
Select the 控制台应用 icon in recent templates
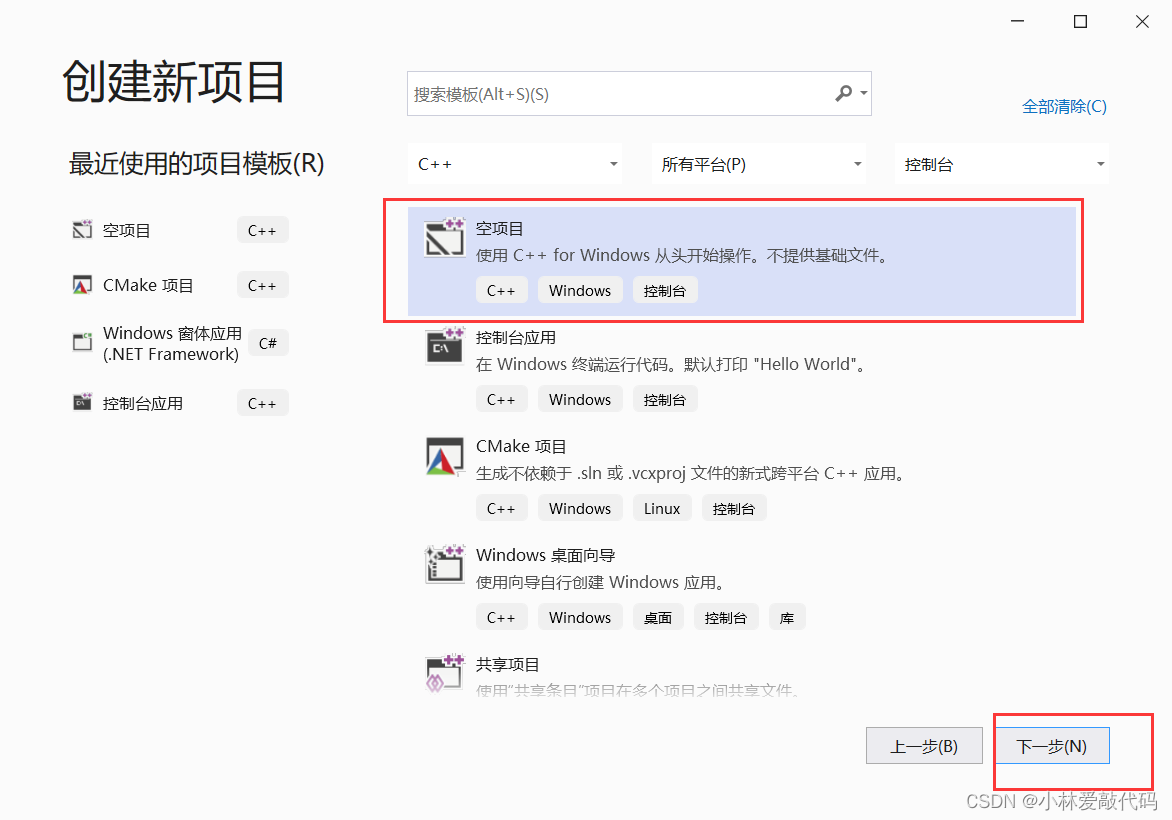82,402
